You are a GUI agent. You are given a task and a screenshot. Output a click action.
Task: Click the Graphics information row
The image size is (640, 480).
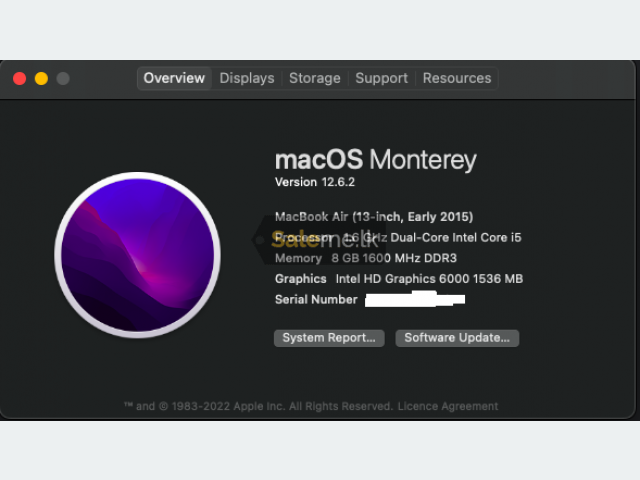(399, 279)
